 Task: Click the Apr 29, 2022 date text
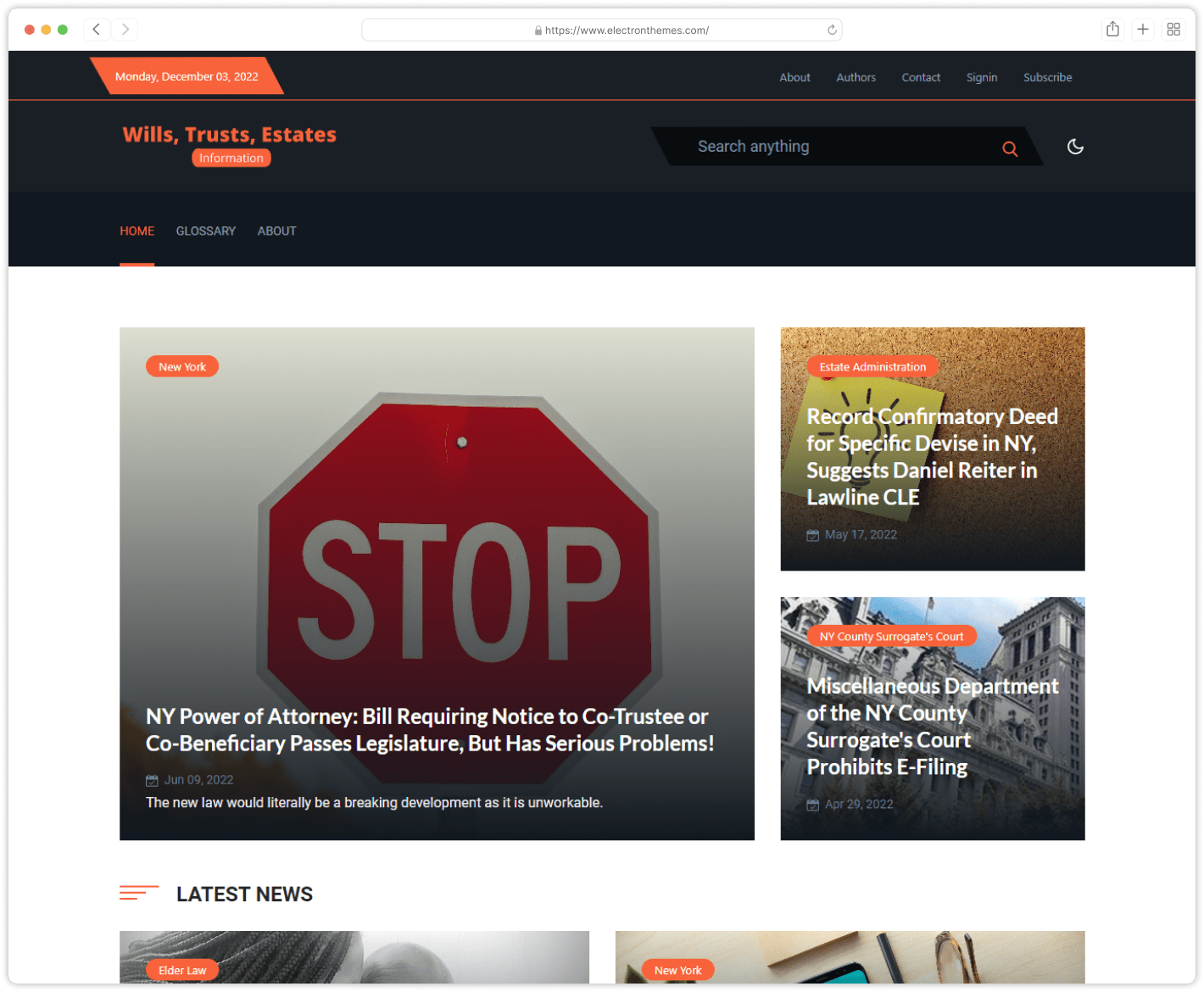(x=859, y=805)
